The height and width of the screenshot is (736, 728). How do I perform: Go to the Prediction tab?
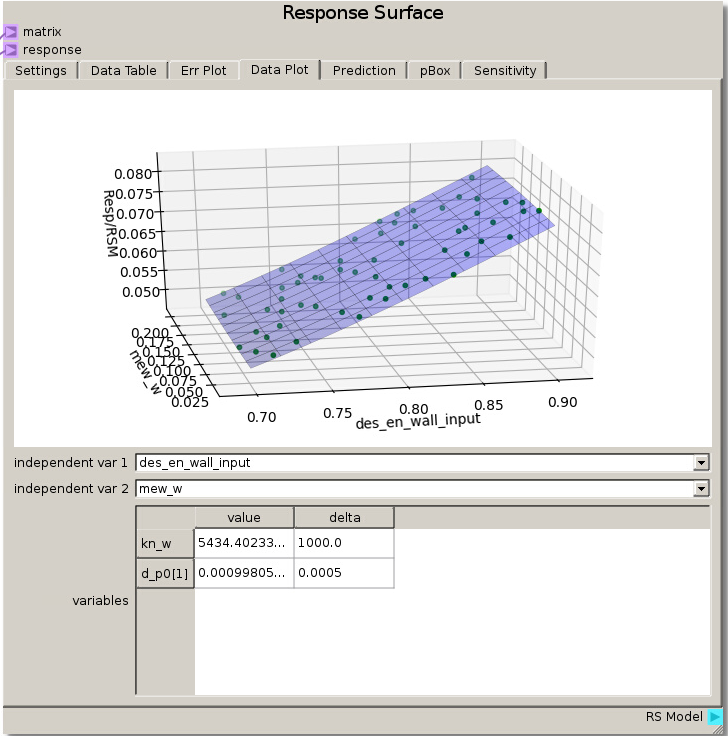tap(364, 71)
